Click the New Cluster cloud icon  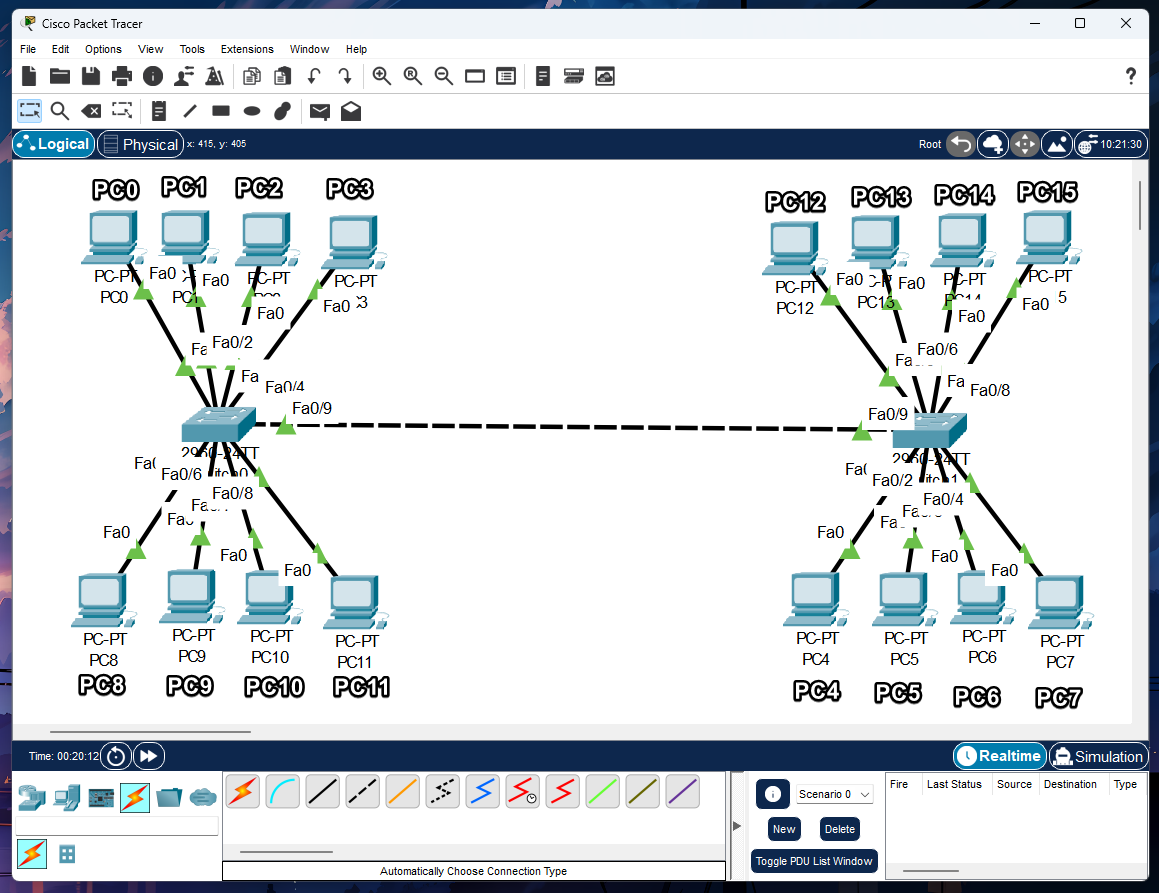click(x=993, y=144)
